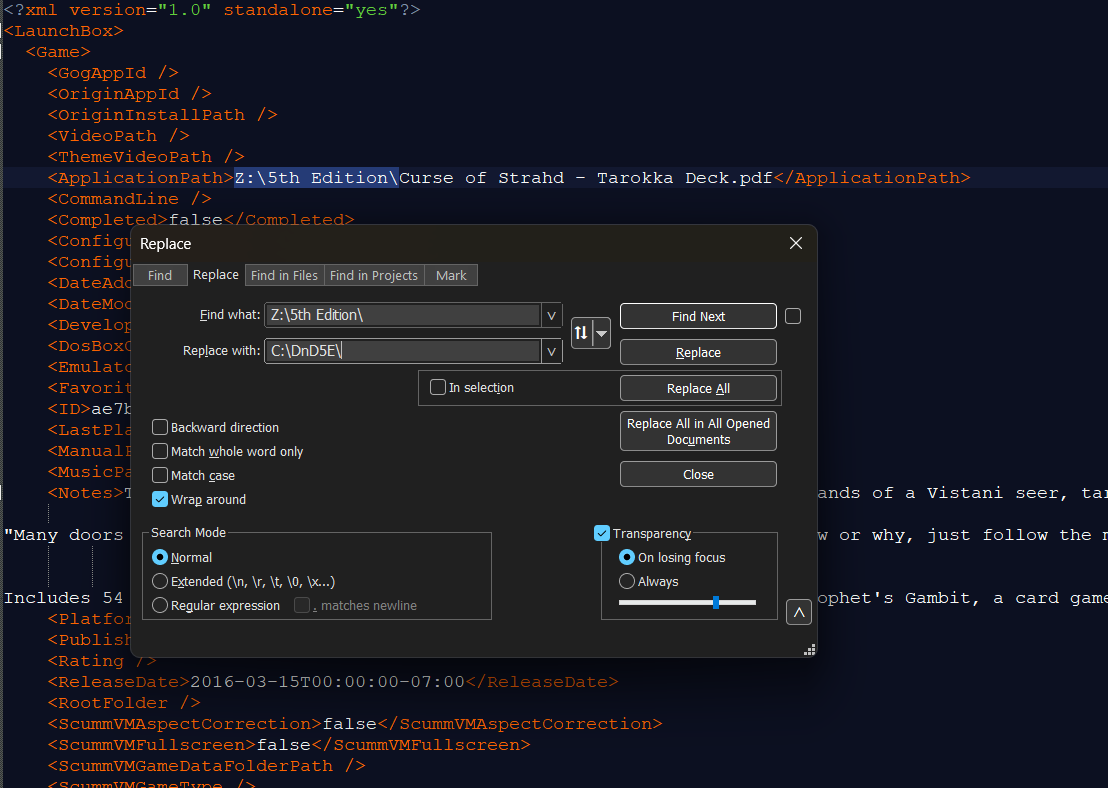Click the OriginAppId tag line
Screen dimensions: 1108x788
click(x=130, y=94)
